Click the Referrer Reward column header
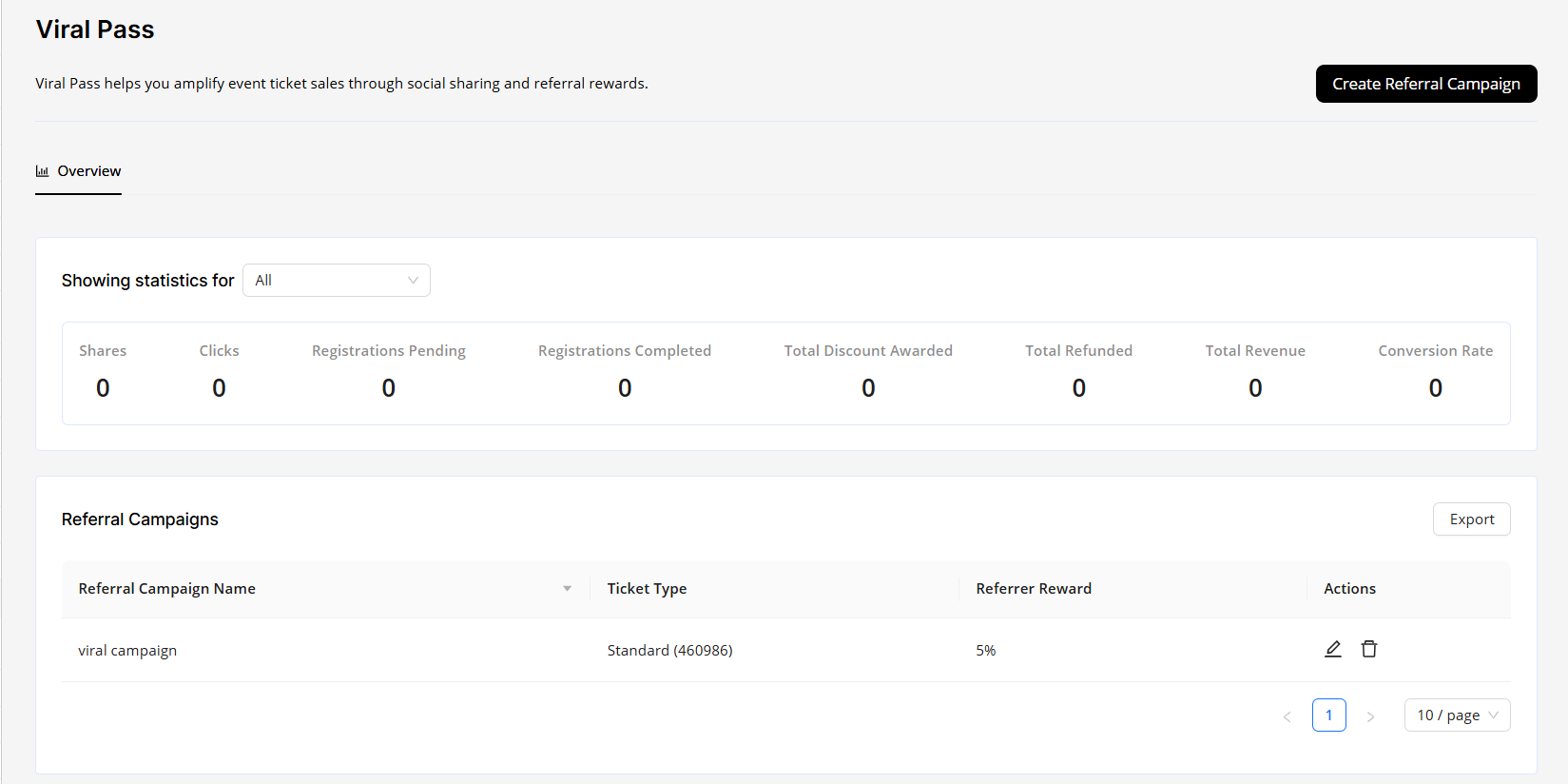1568x784 pixels. point(1034,589)
